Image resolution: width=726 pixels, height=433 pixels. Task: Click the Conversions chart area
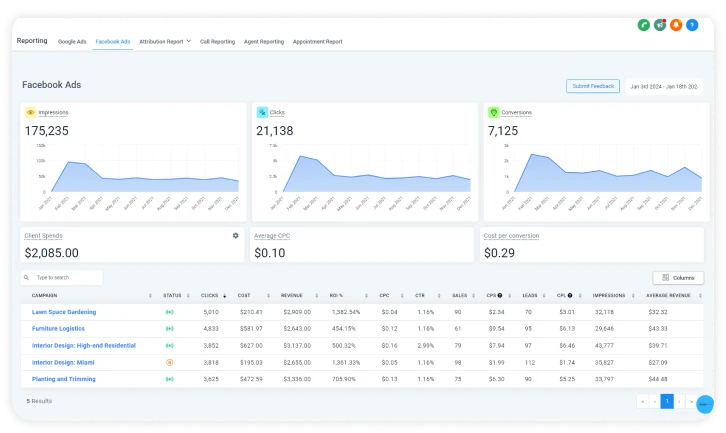(x=608, y=169)
